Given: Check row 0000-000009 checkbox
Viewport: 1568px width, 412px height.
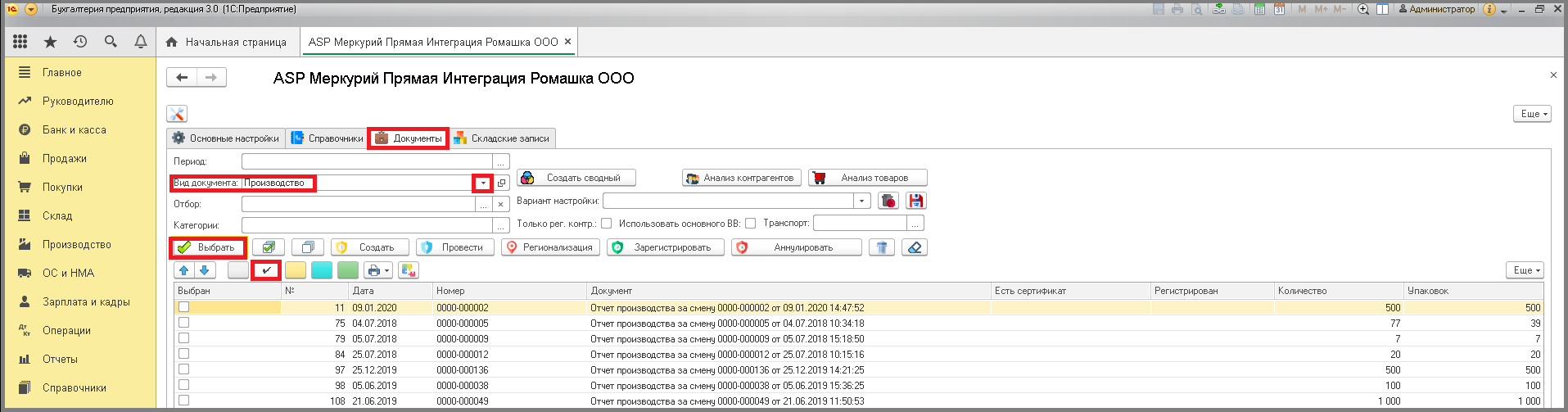Looking at the screenshot, I should tap(184, 338).
